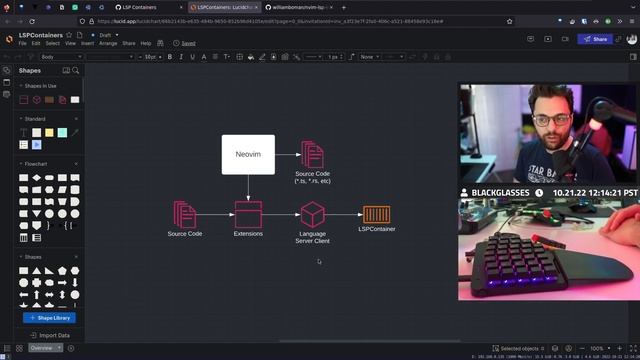Open the zoom level 100% dropdown

pos(600,349)
